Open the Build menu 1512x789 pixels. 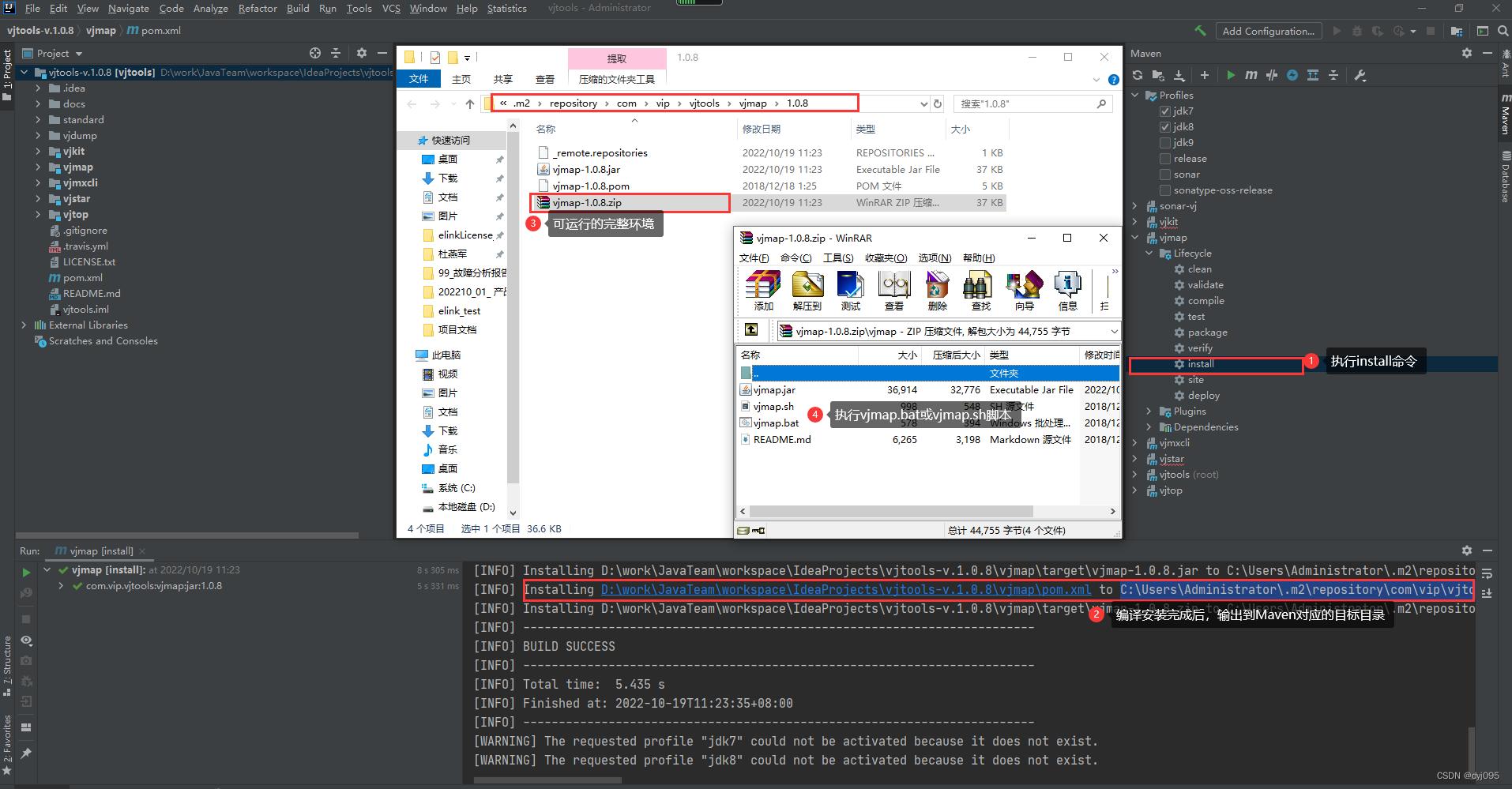[298, 9]
